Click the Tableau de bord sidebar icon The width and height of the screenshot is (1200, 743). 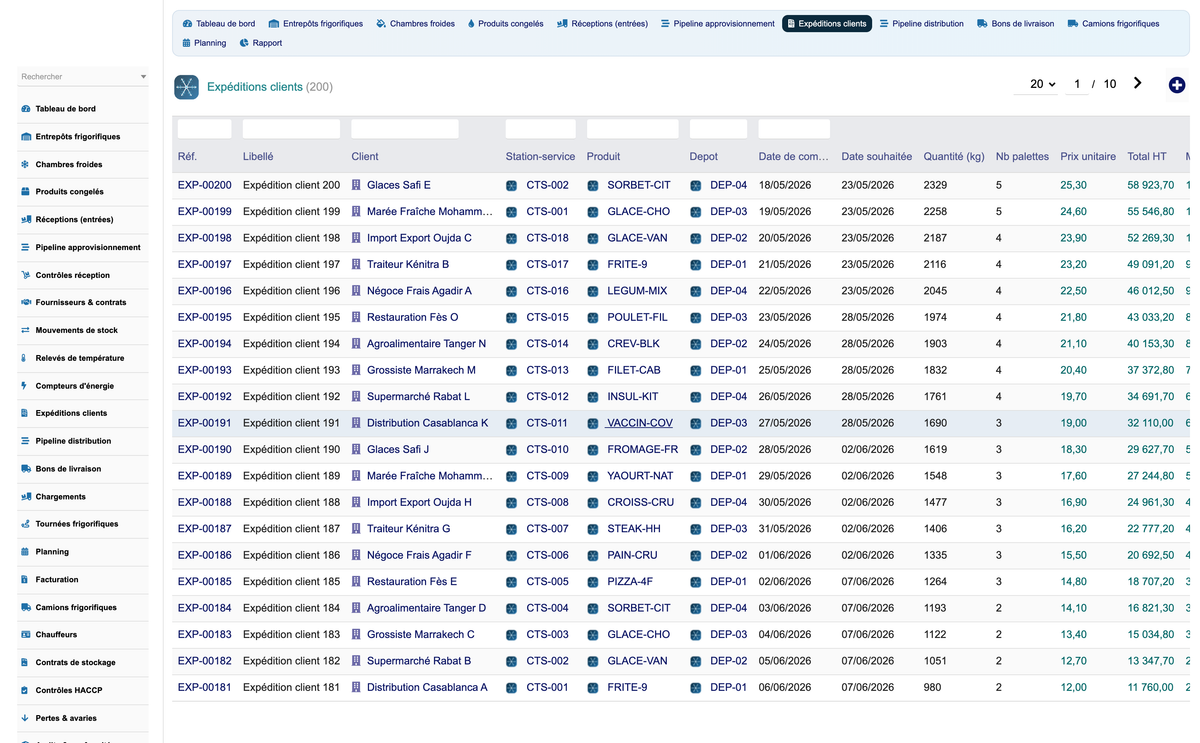[x=25, y=109]
